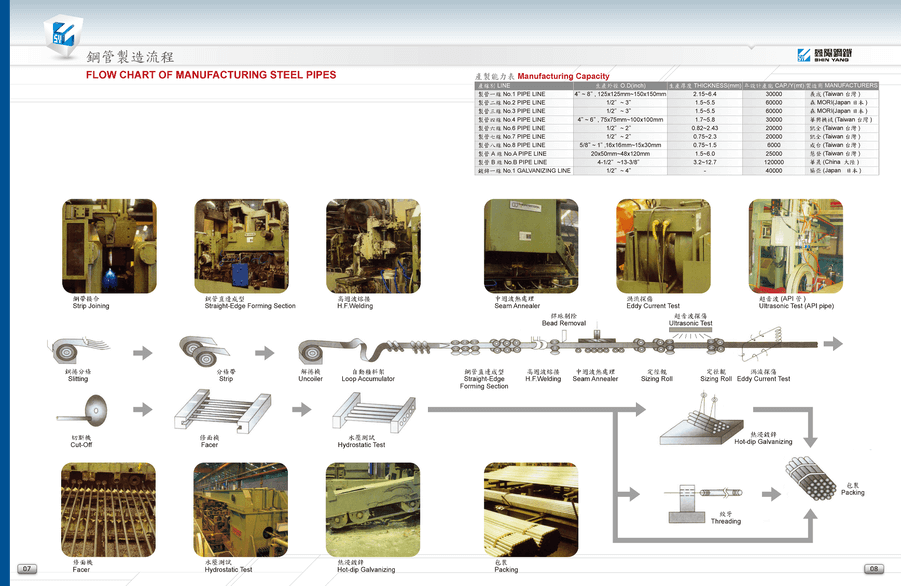The height and width of the screenshot is (586, 901).
Task: Select the Facer machine diagram
Action: point(222,410)
